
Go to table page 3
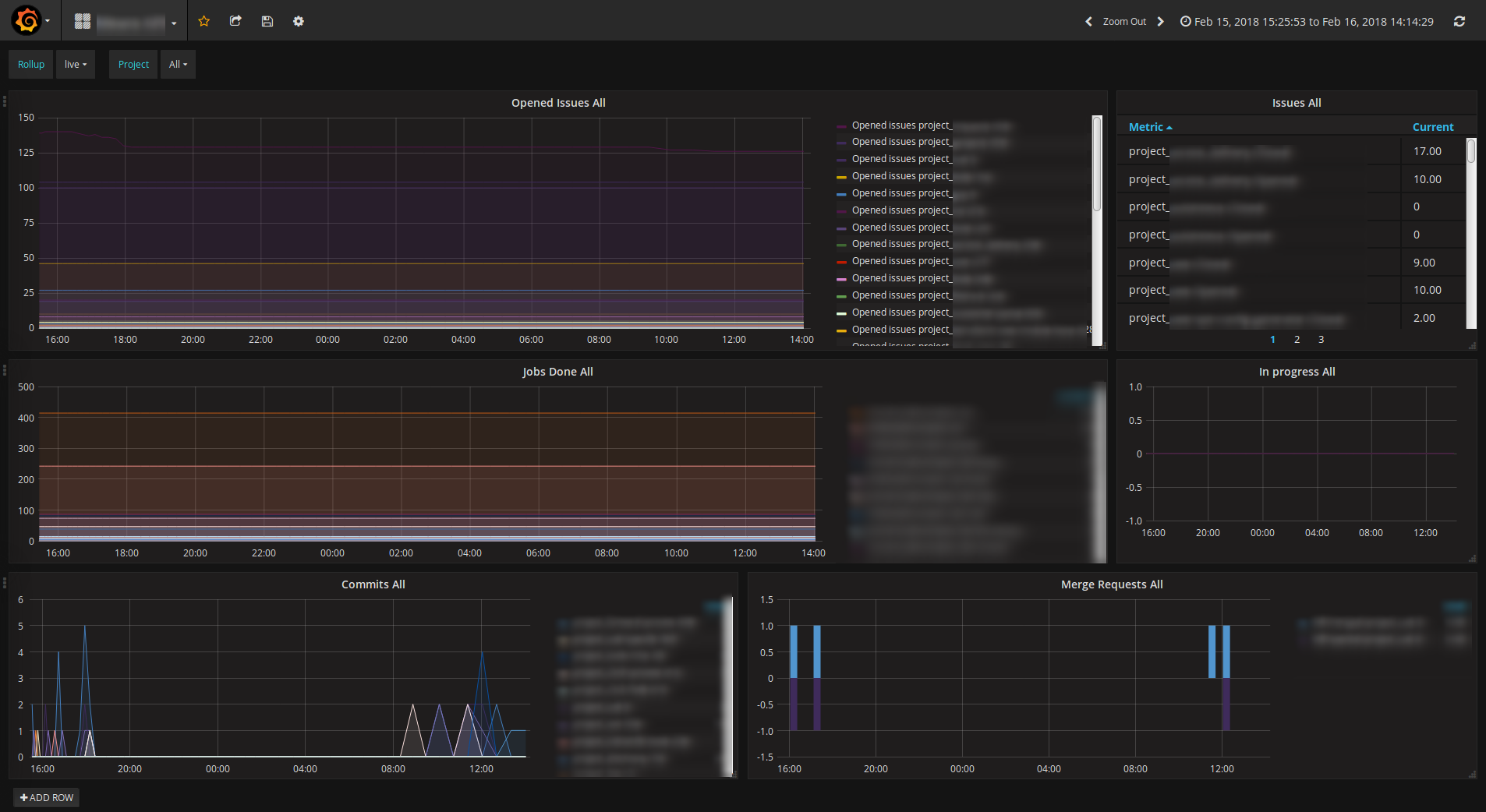(1321, 340)
